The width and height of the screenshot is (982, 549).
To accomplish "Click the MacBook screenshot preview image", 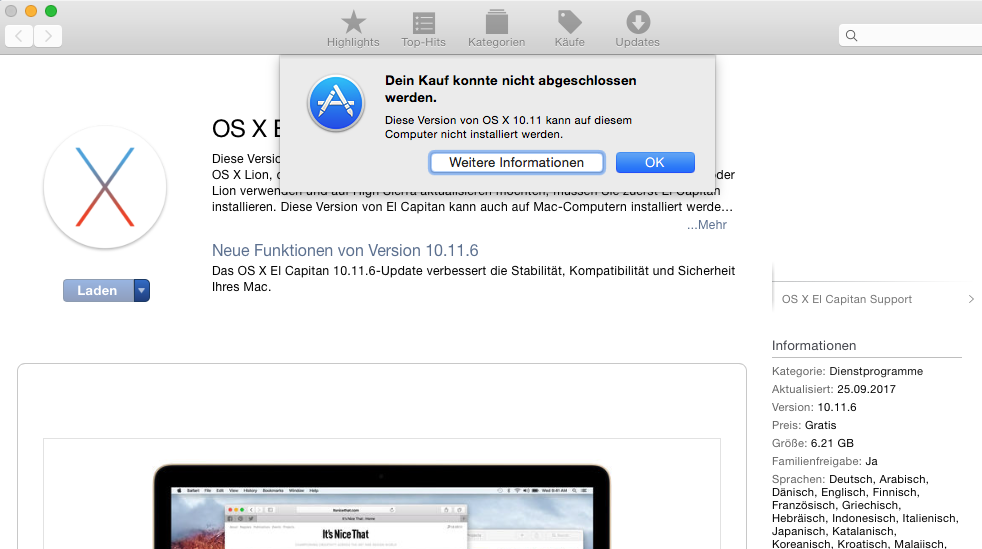I will click(x=382, y=506).
